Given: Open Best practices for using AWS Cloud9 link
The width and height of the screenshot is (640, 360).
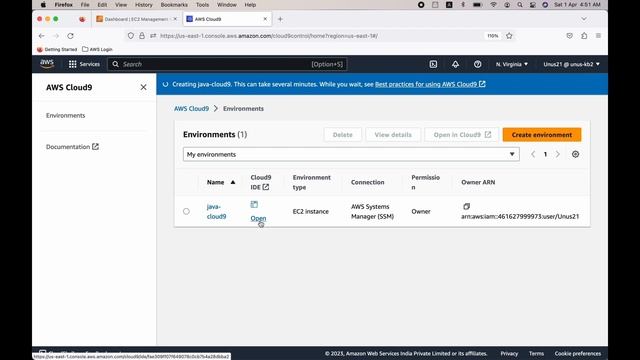Looking at the screenshot, I should click(430, 84).
